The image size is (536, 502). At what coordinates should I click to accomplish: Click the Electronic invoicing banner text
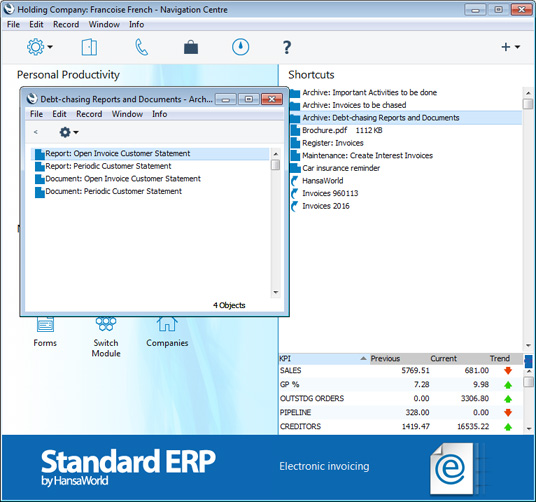pos(324,466)
